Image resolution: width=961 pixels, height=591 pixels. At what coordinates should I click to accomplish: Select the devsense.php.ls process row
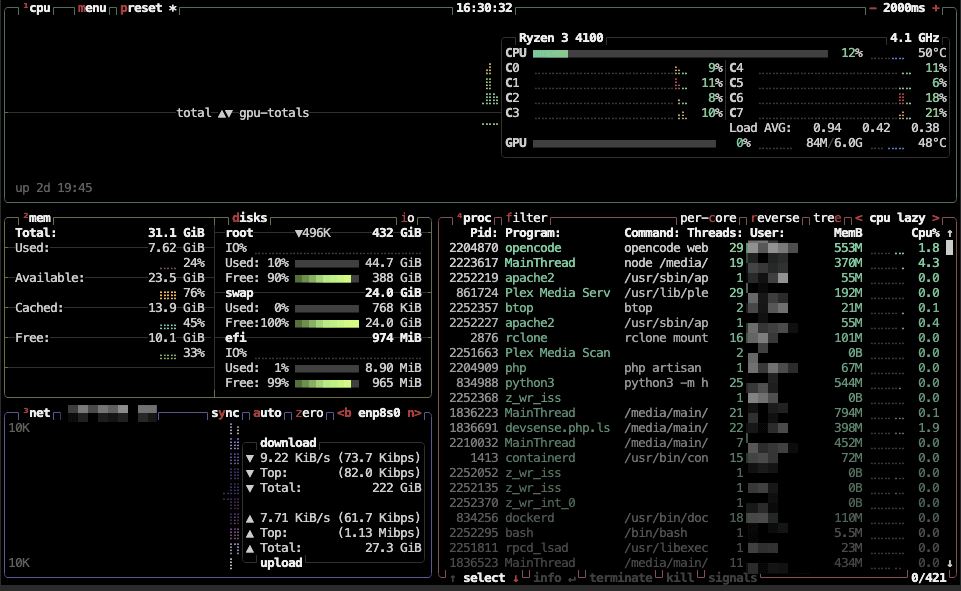click(694, 428)
